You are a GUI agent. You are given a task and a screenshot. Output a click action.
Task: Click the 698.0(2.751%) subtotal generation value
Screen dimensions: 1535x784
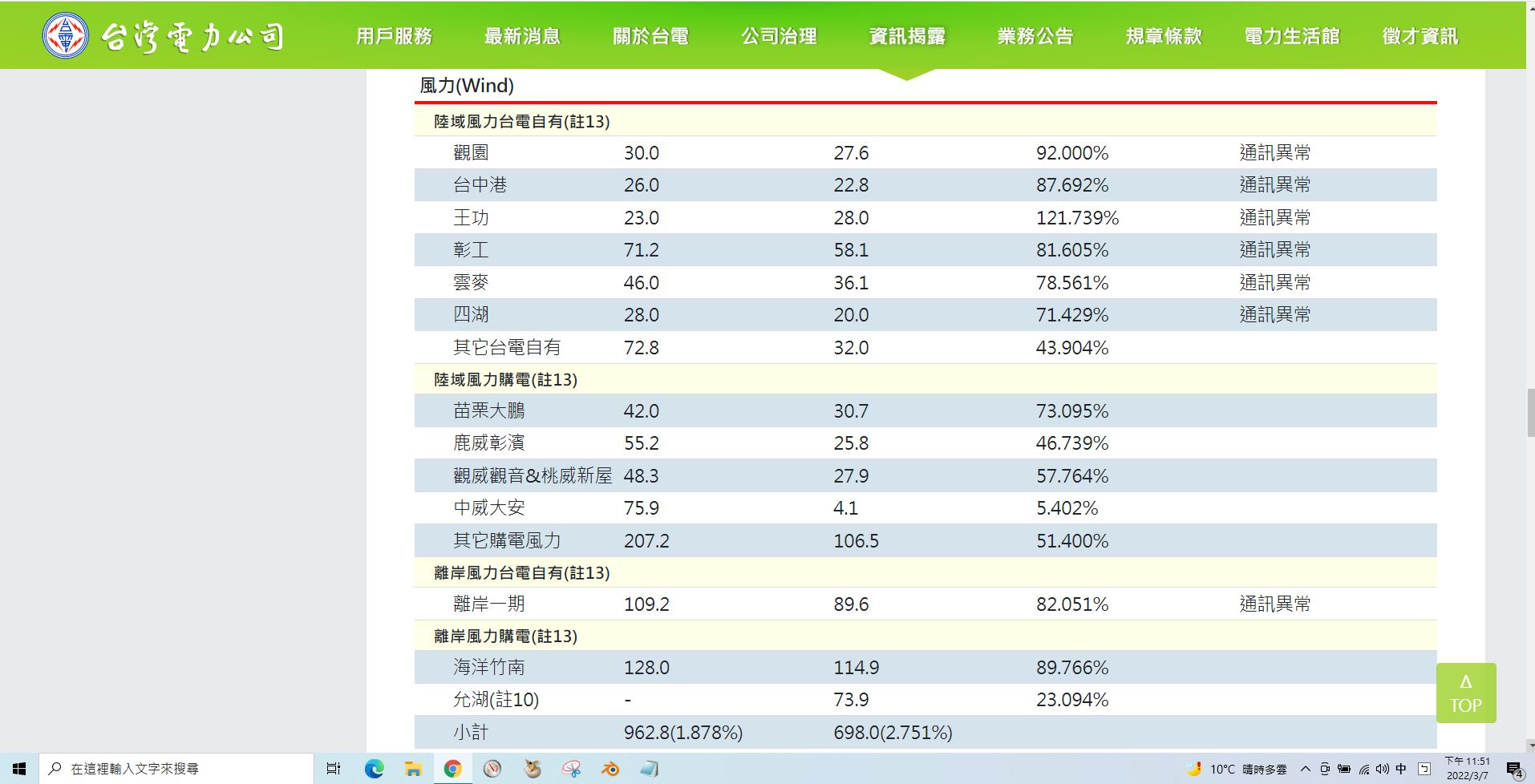(x=893, y=732)
